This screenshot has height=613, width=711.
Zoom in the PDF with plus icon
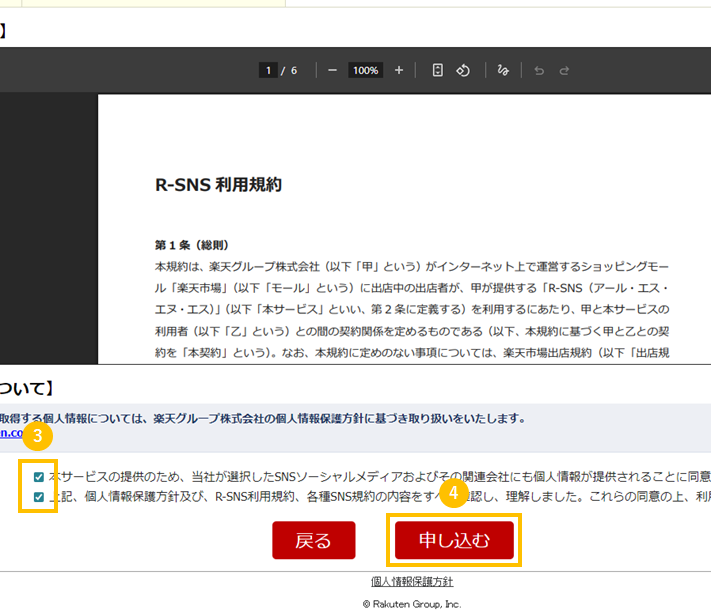(x=399, y=71)
